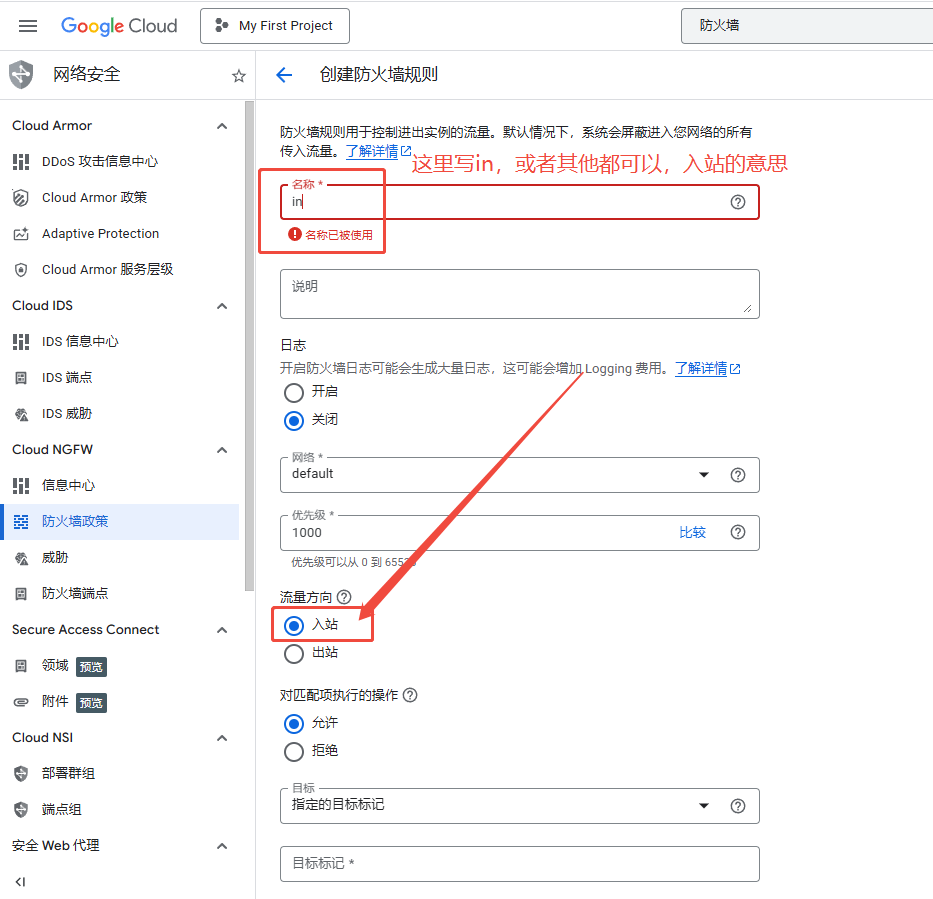The width and height of the screenshot is (933, 899).
Task: Open Adaptive Protection menu item
Action: tap(121, 234)
